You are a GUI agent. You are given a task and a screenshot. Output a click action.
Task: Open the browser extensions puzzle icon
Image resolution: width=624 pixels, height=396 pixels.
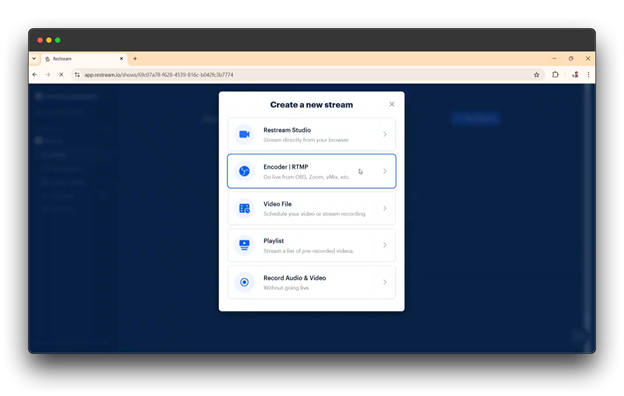click(x=555, y=74)
